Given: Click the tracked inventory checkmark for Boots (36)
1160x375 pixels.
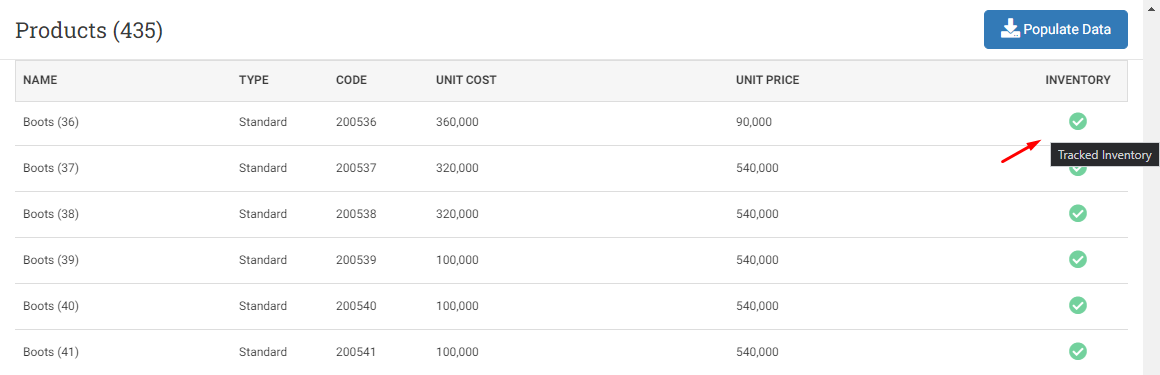Looking at the screenshot, I should tap(1078, 121).
